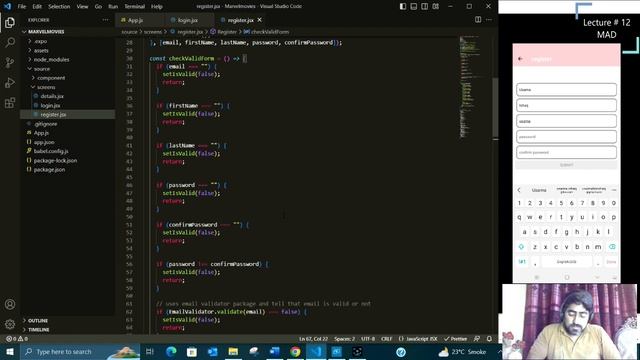Viewport: 640px width, 360px height.
Task: Toggle panel layout icon in title bar
Action: [x=413, y=7]
